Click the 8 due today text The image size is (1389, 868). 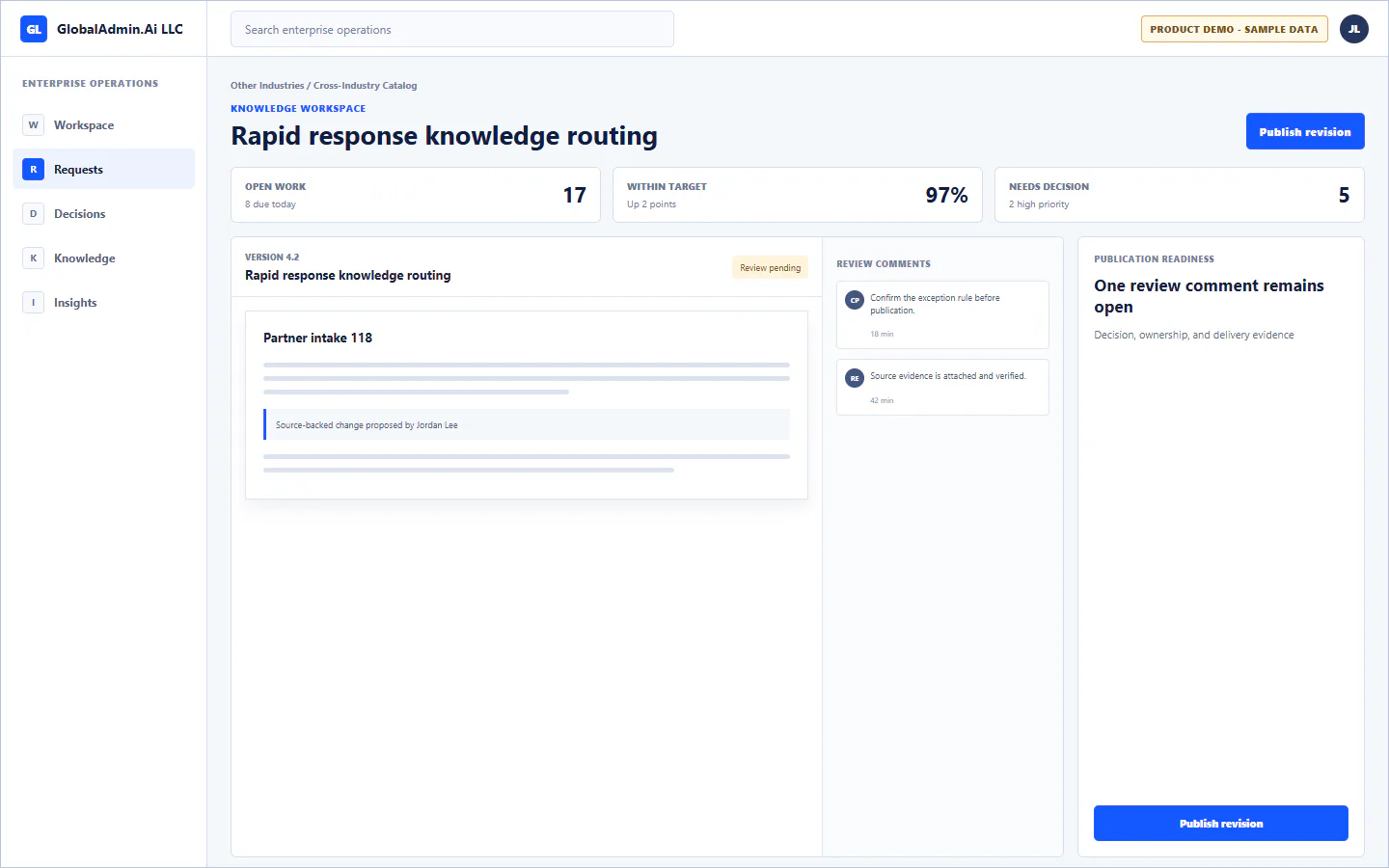pos(270,204)
